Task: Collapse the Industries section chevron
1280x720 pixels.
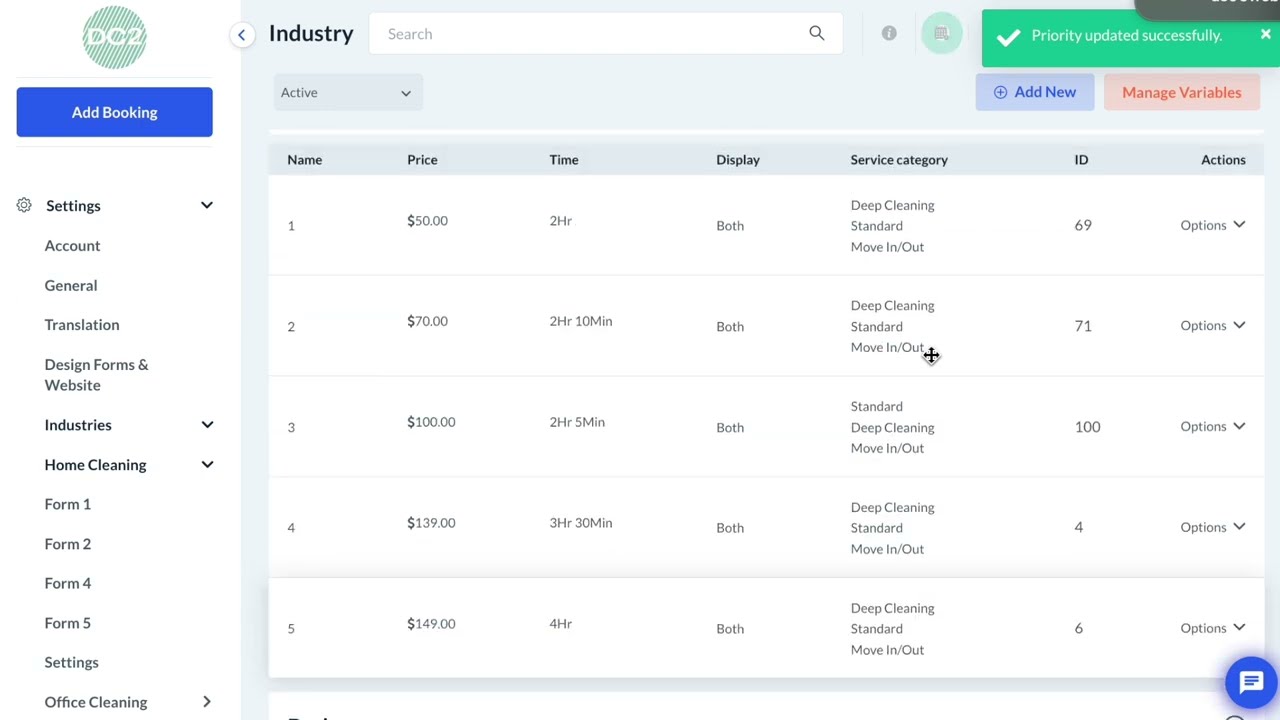Action: 207,425
